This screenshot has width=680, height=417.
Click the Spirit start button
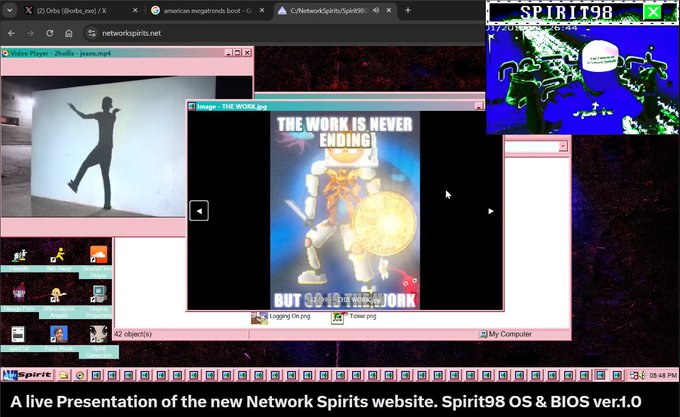pos(28,375)
